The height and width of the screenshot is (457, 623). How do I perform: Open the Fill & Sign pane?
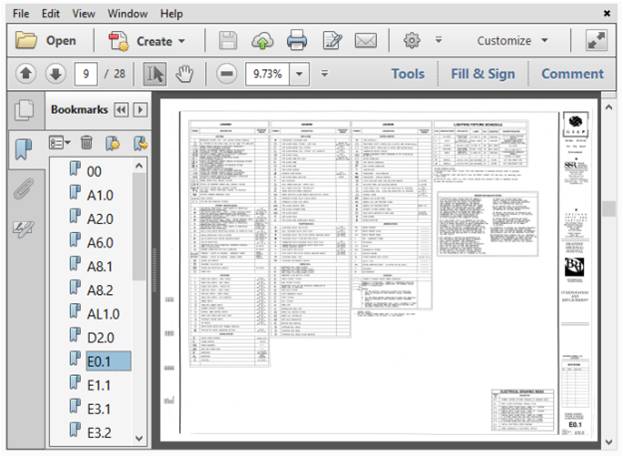tap(483, 74)
